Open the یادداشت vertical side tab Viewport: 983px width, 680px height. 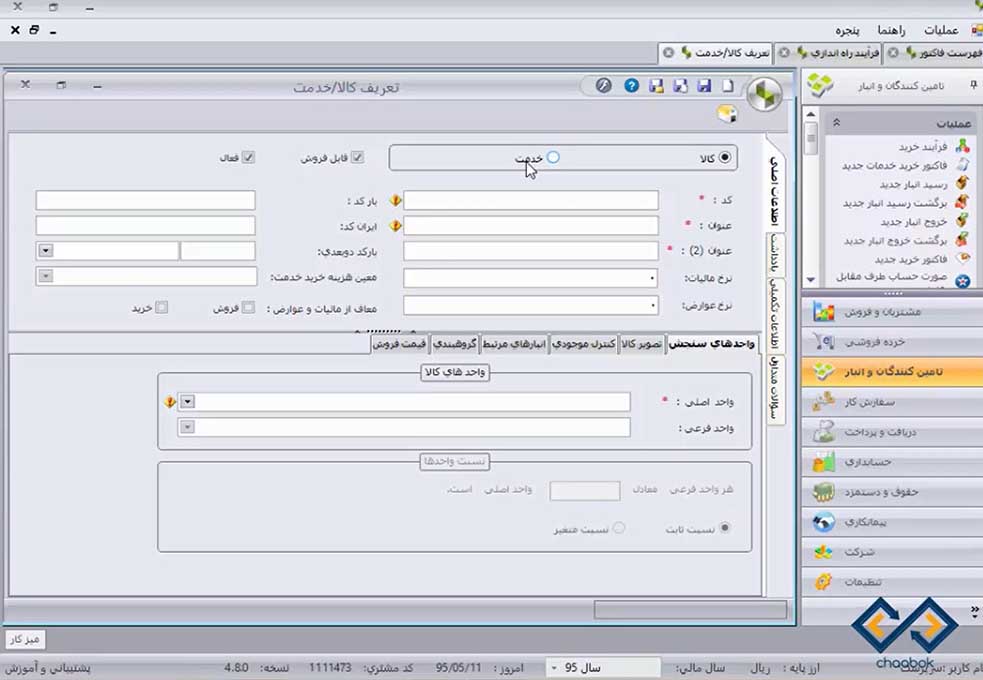coord(775,250)
